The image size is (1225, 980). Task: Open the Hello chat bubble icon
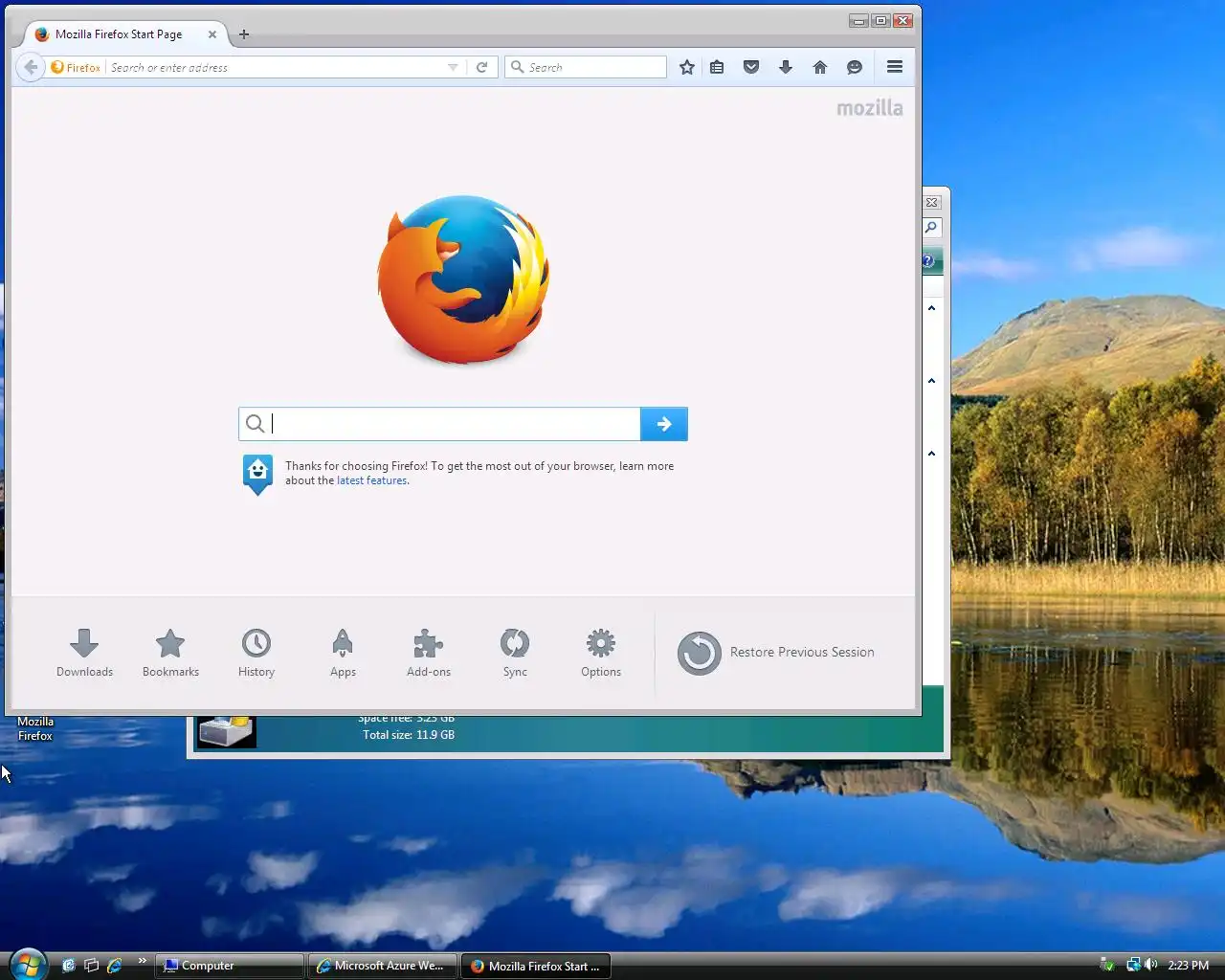click(x=855, y=67)
